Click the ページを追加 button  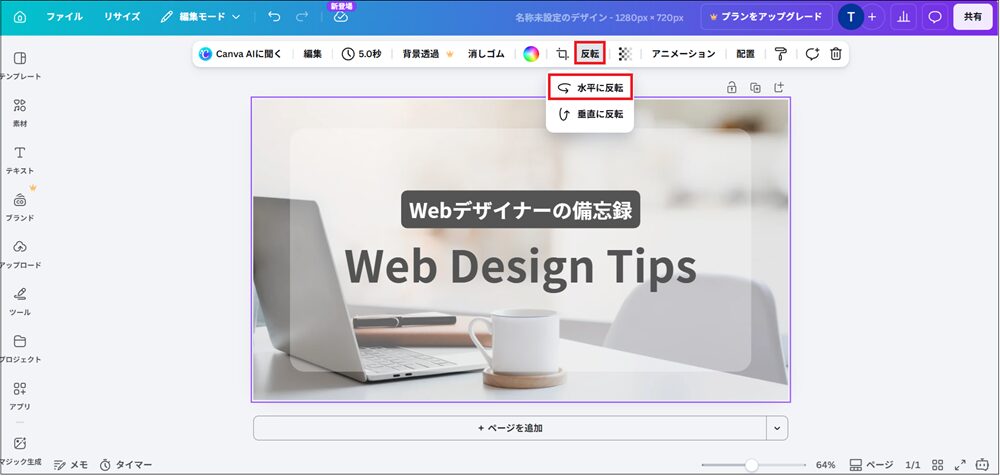click(x=510, y=428)
